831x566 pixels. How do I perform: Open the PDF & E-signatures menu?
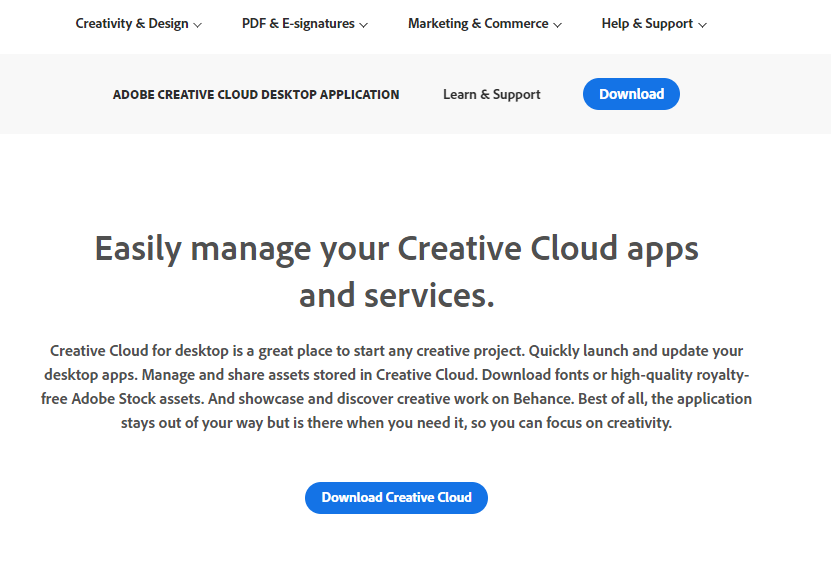[x=298, y=24]
